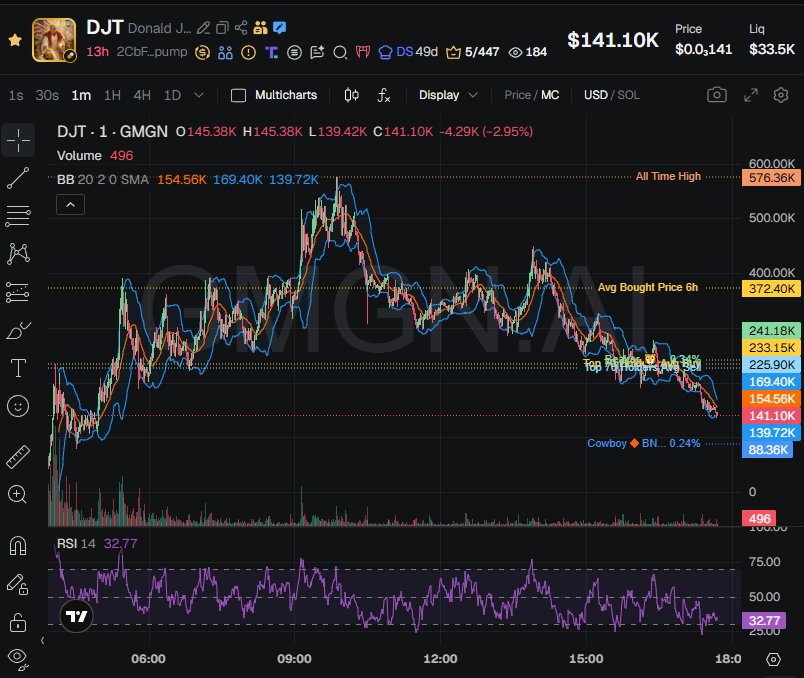Image resolution: width=804 pixels, height=678 pixels.
Task: Select the forecasting position tool
Action: coord(18,292)
